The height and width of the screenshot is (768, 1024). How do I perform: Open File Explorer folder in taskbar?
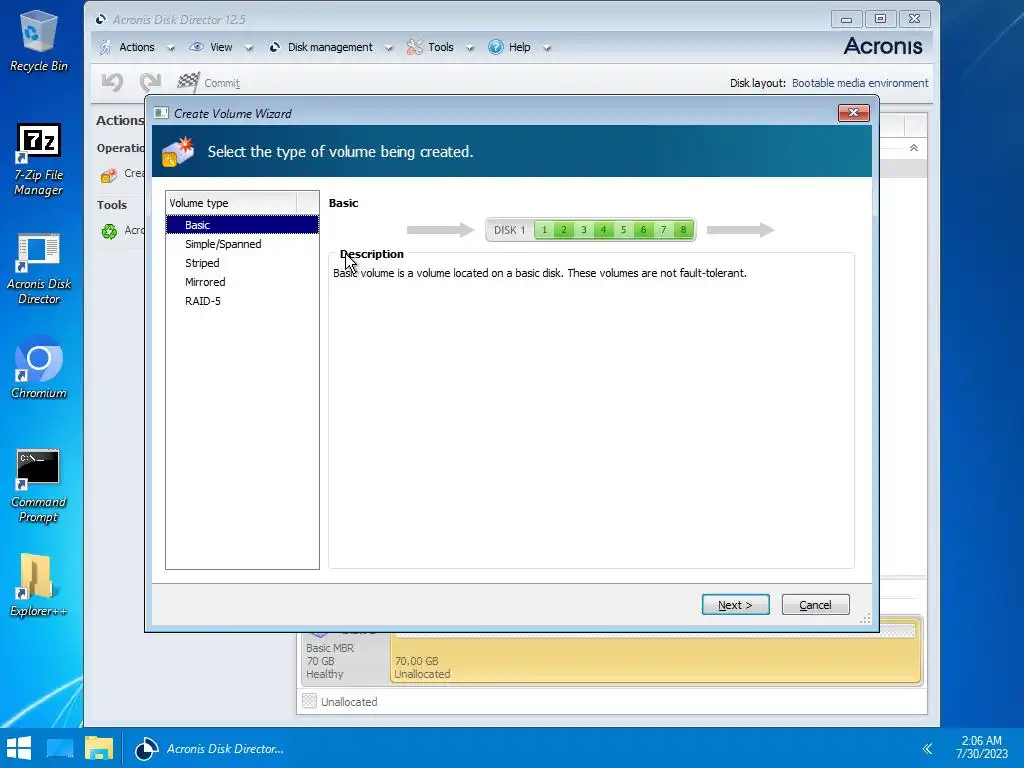tap(99, 748)
